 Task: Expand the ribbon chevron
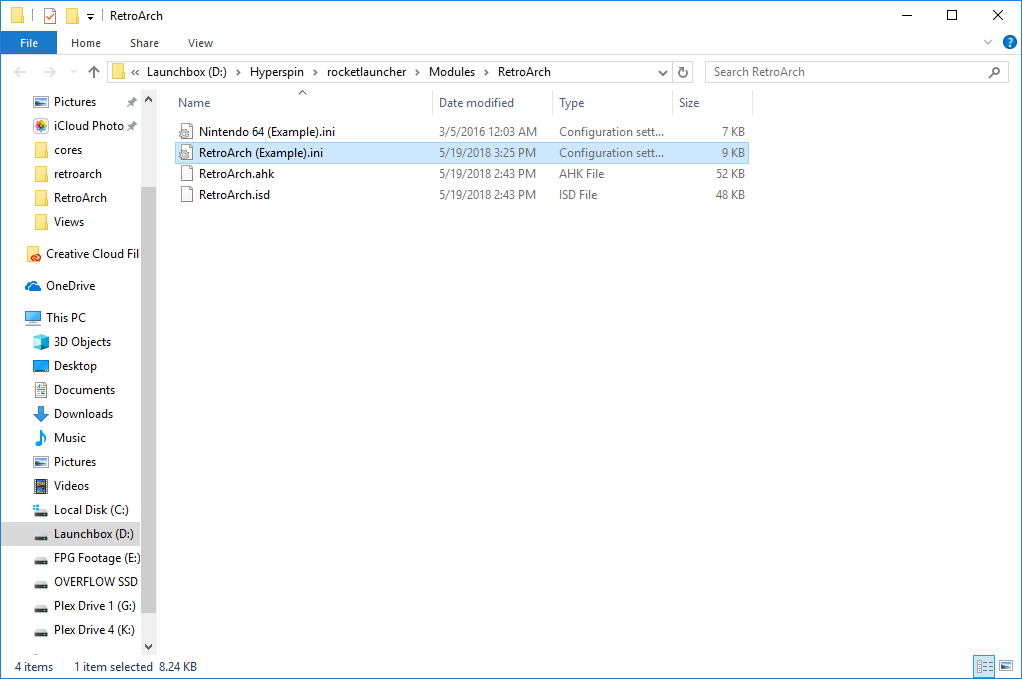click(987, 42)
